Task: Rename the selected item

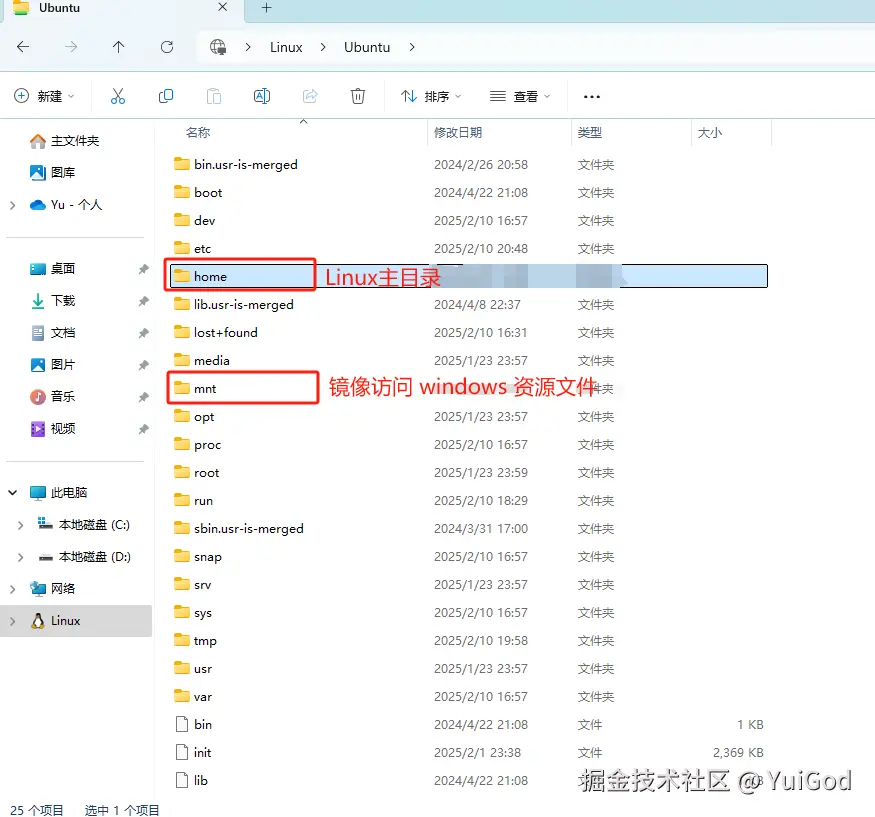Action: (262, 96)
